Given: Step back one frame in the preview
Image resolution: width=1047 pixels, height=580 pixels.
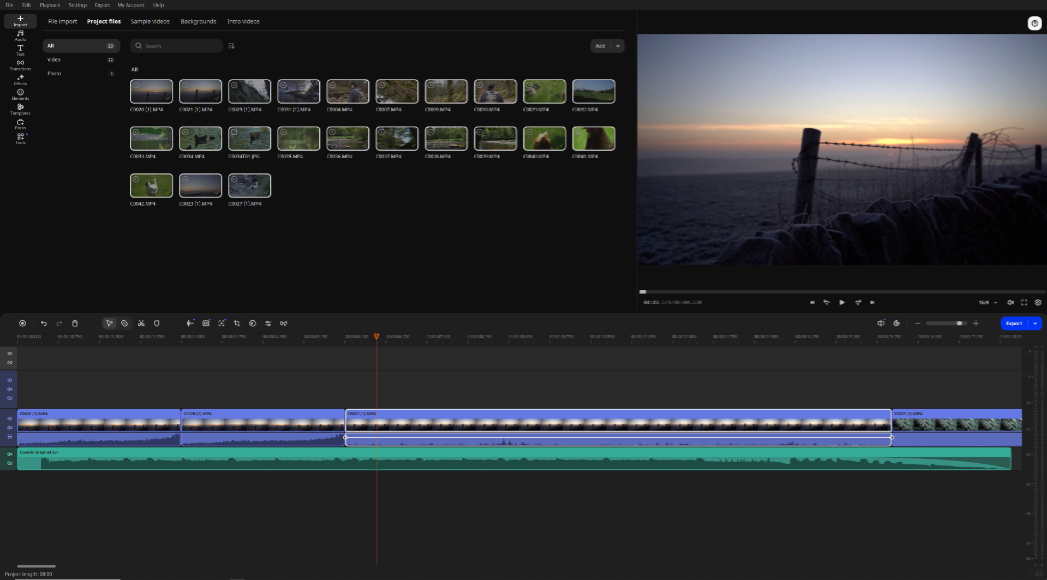Looking at the screenshot, I should click(827, 302).
